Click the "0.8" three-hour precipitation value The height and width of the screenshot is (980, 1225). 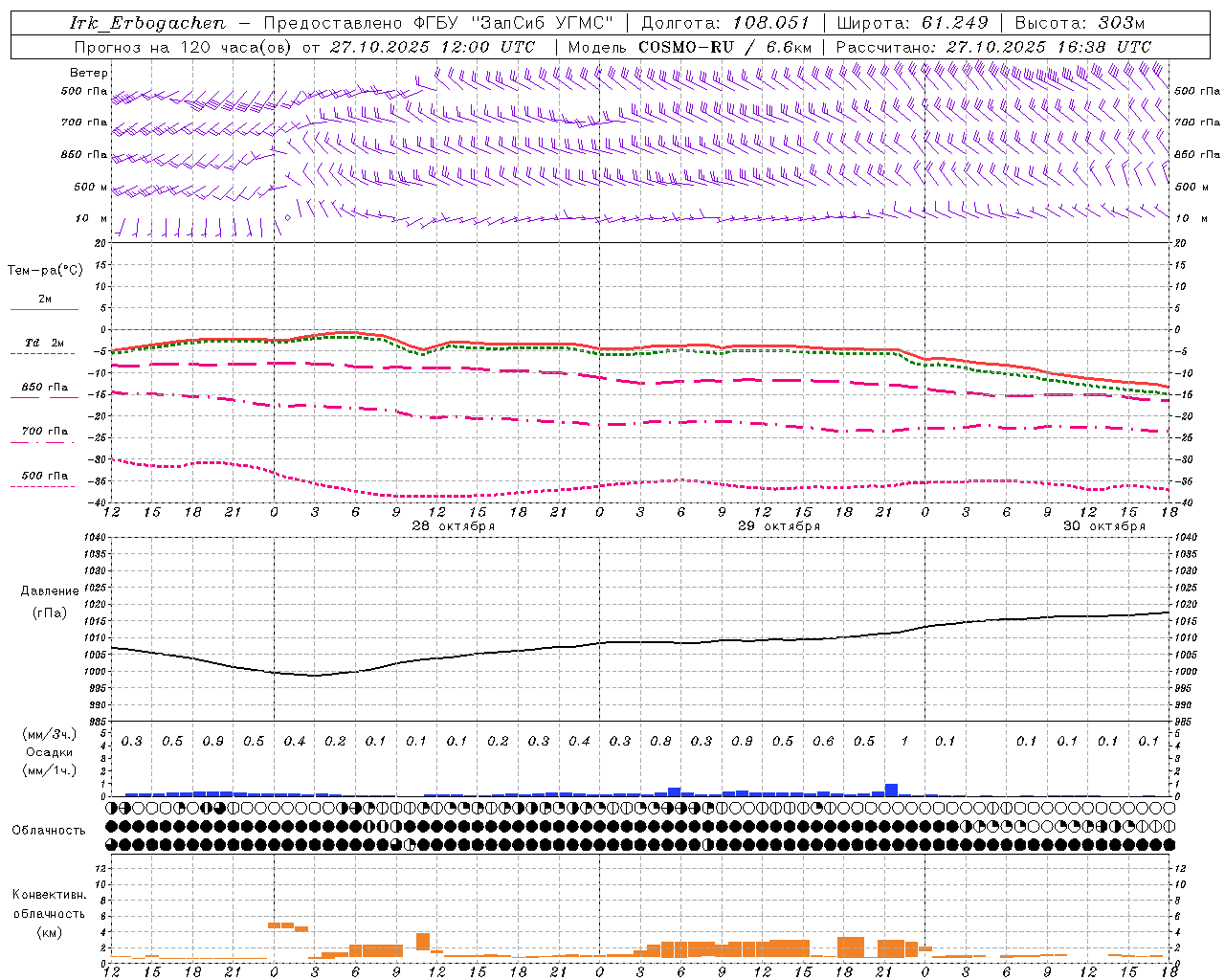tap(660, 742)
